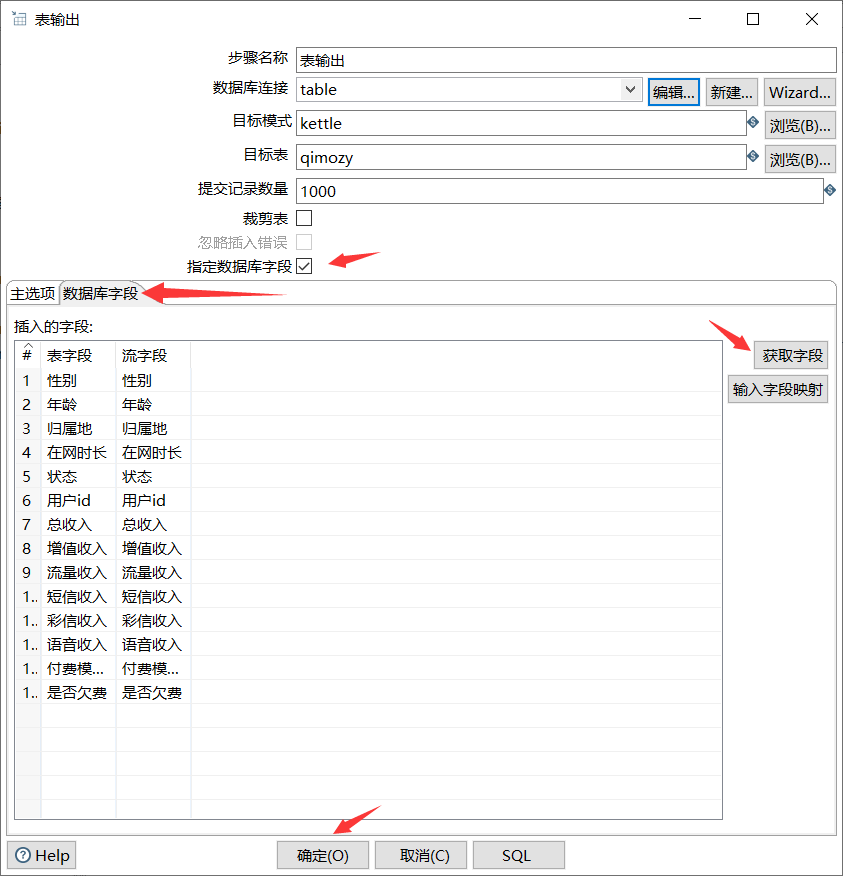Close the 表输出 dialog window
The height and width of the screenshot is (876, 843).
pos(812,19)
